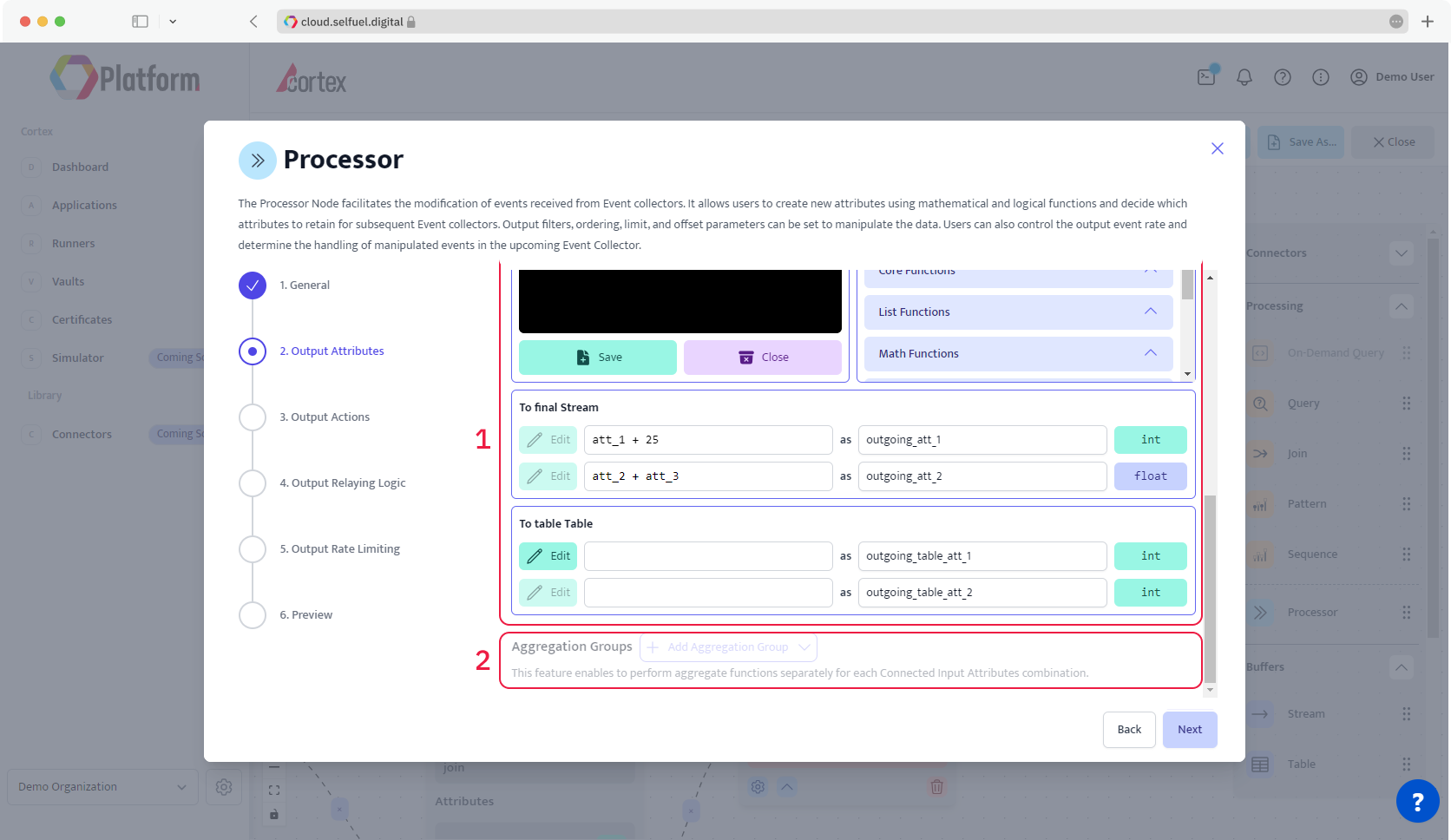
Task: Click the att_2 + att_3 expression field
Action: tap(708, 476)
